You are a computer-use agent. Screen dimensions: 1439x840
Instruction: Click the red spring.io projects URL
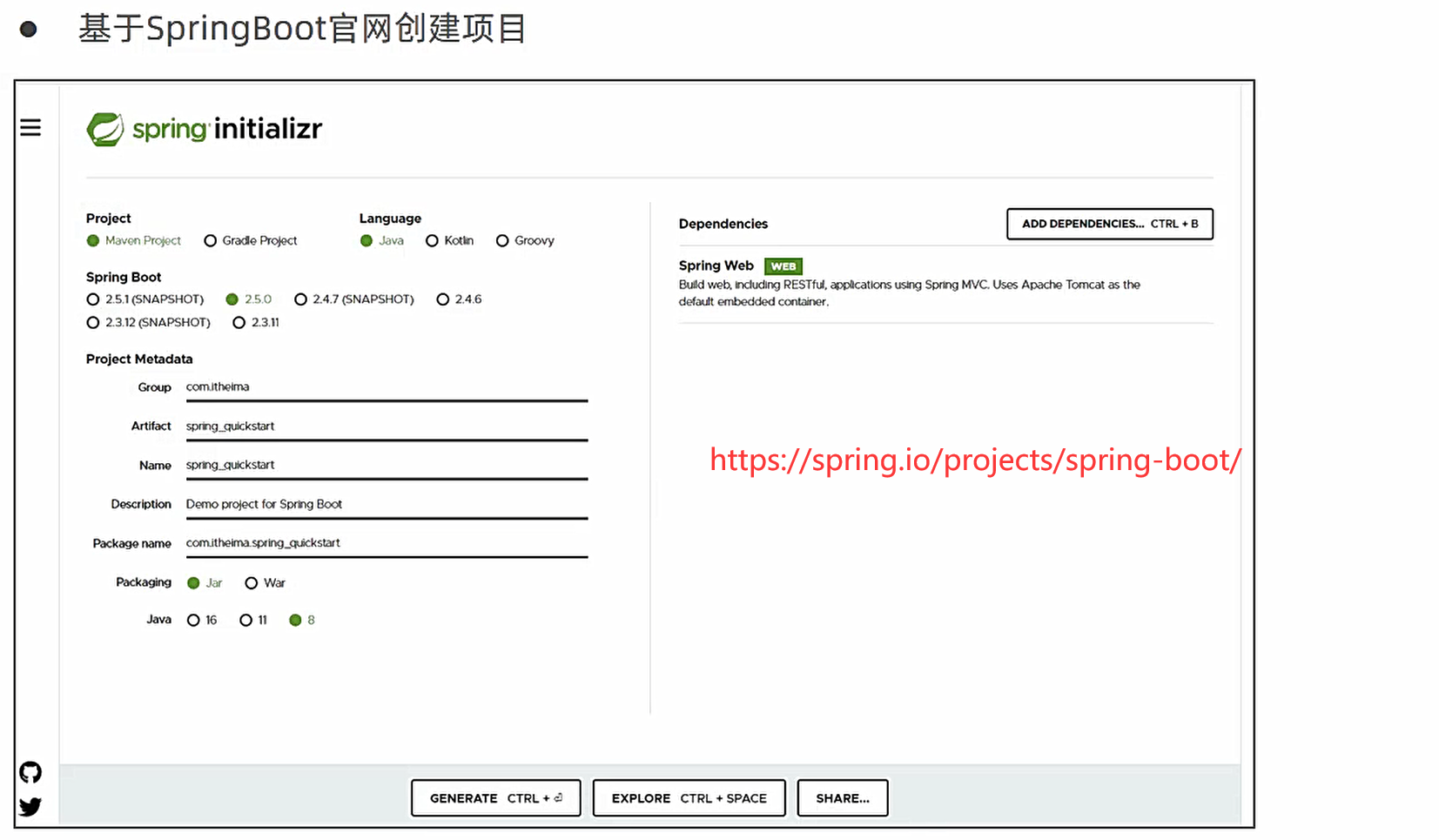pyautogui.click(x=976, y=460)
